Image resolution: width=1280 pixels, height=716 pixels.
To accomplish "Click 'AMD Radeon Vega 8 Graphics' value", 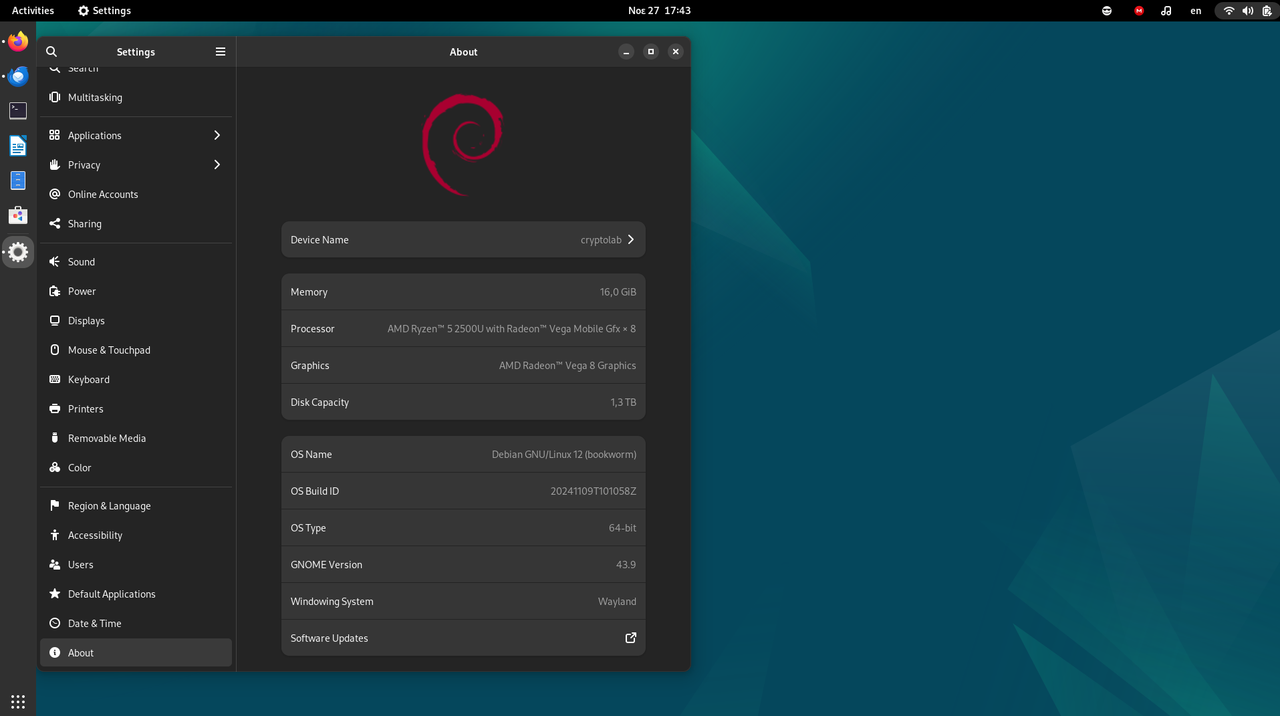I will (567, 366).
